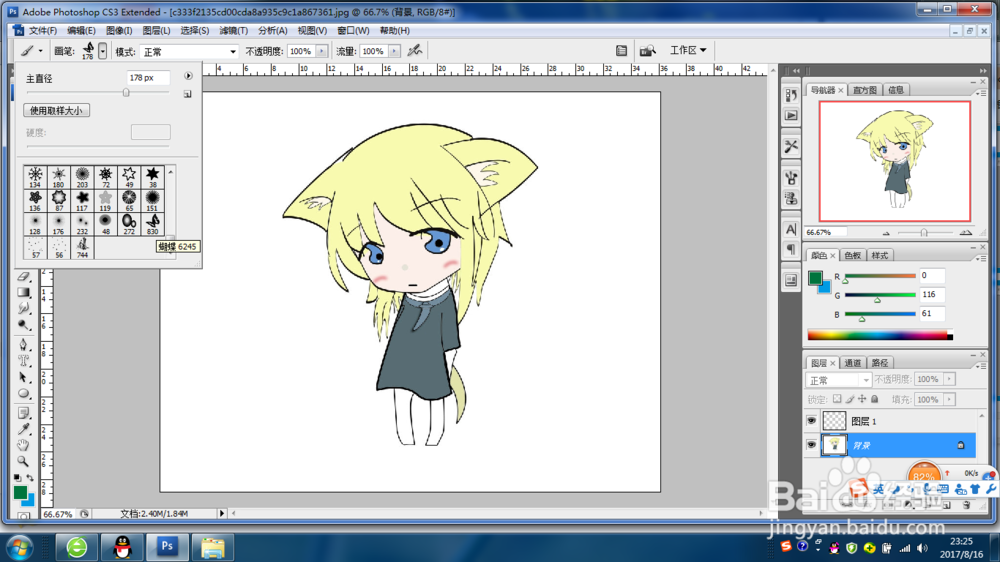Image resolution: width=1000 pixels, height=562 pixels.
Task: Switch to the 通道 channels tab
Action: 853,363
